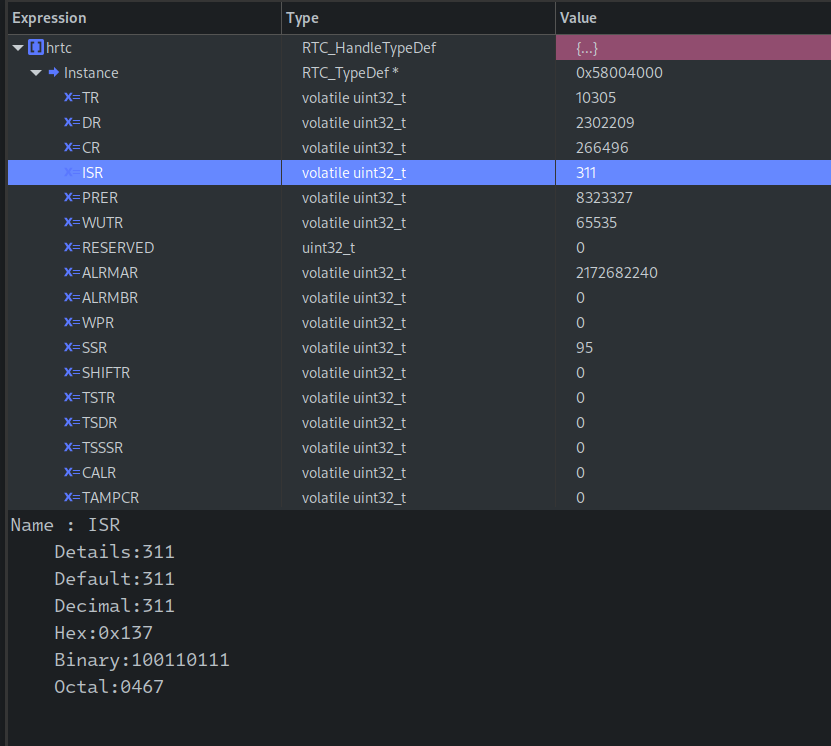The image size is (831, 746).
Task: Click the struct icon beside hrtc
Action: coord(34,47)
